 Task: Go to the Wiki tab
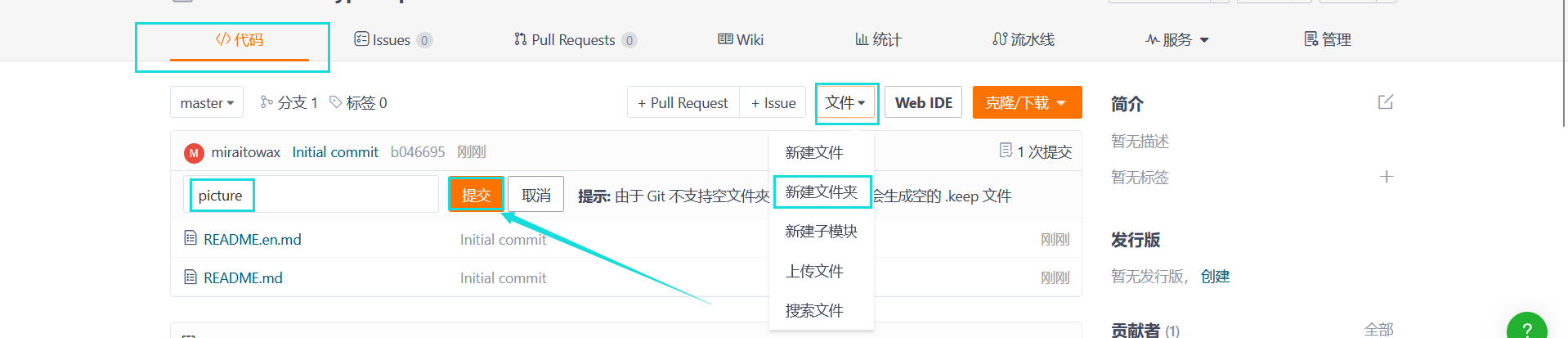coord(741,39)
